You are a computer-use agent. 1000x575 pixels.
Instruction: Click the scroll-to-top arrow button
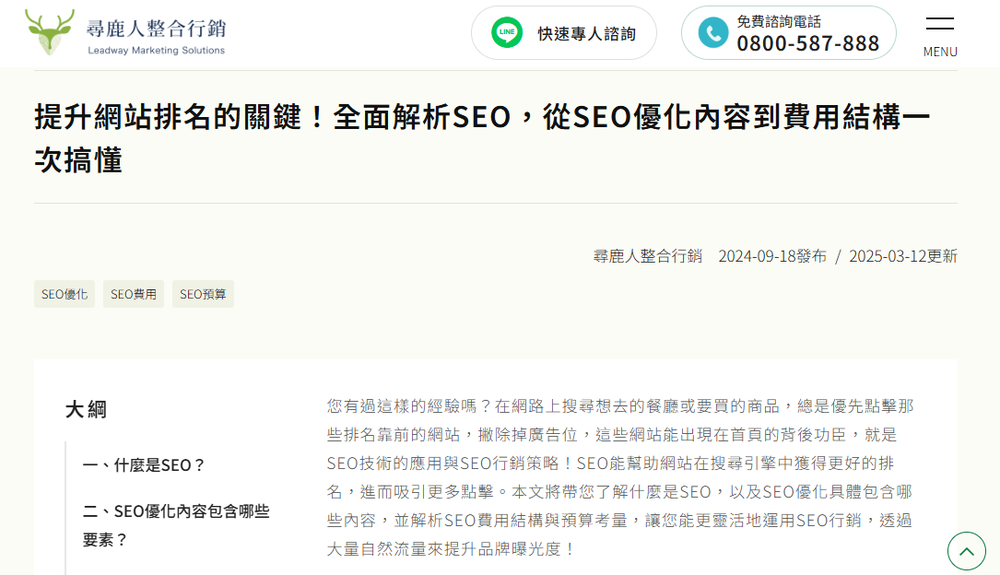pyautogui.click(x=966, y=551)
